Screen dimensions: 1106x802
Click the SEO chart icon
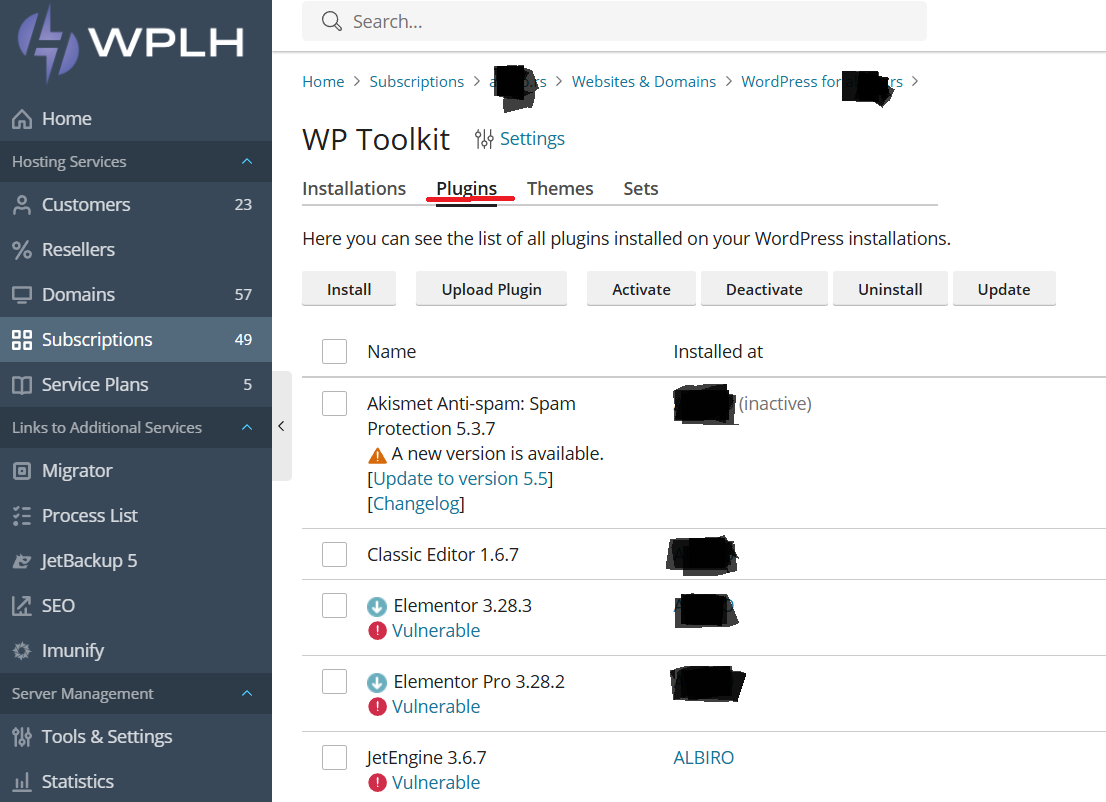pos(22,606)
